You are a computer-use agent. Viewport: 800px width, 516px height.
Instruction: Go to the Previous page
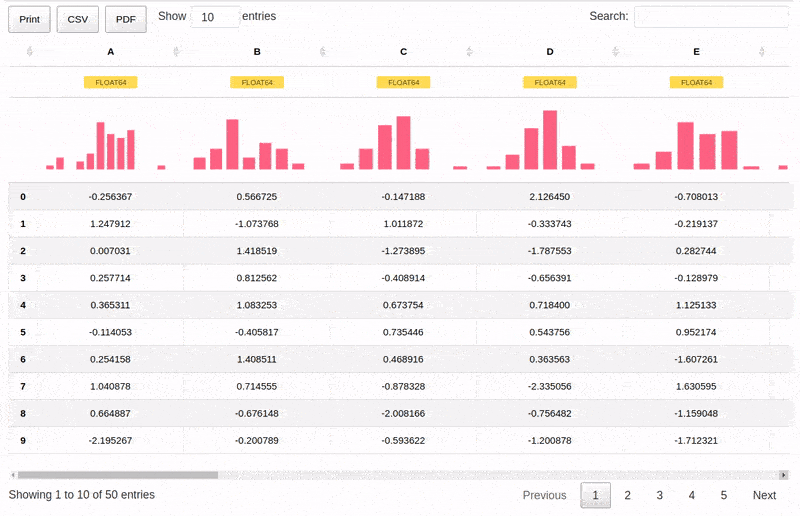click(544, 495)
